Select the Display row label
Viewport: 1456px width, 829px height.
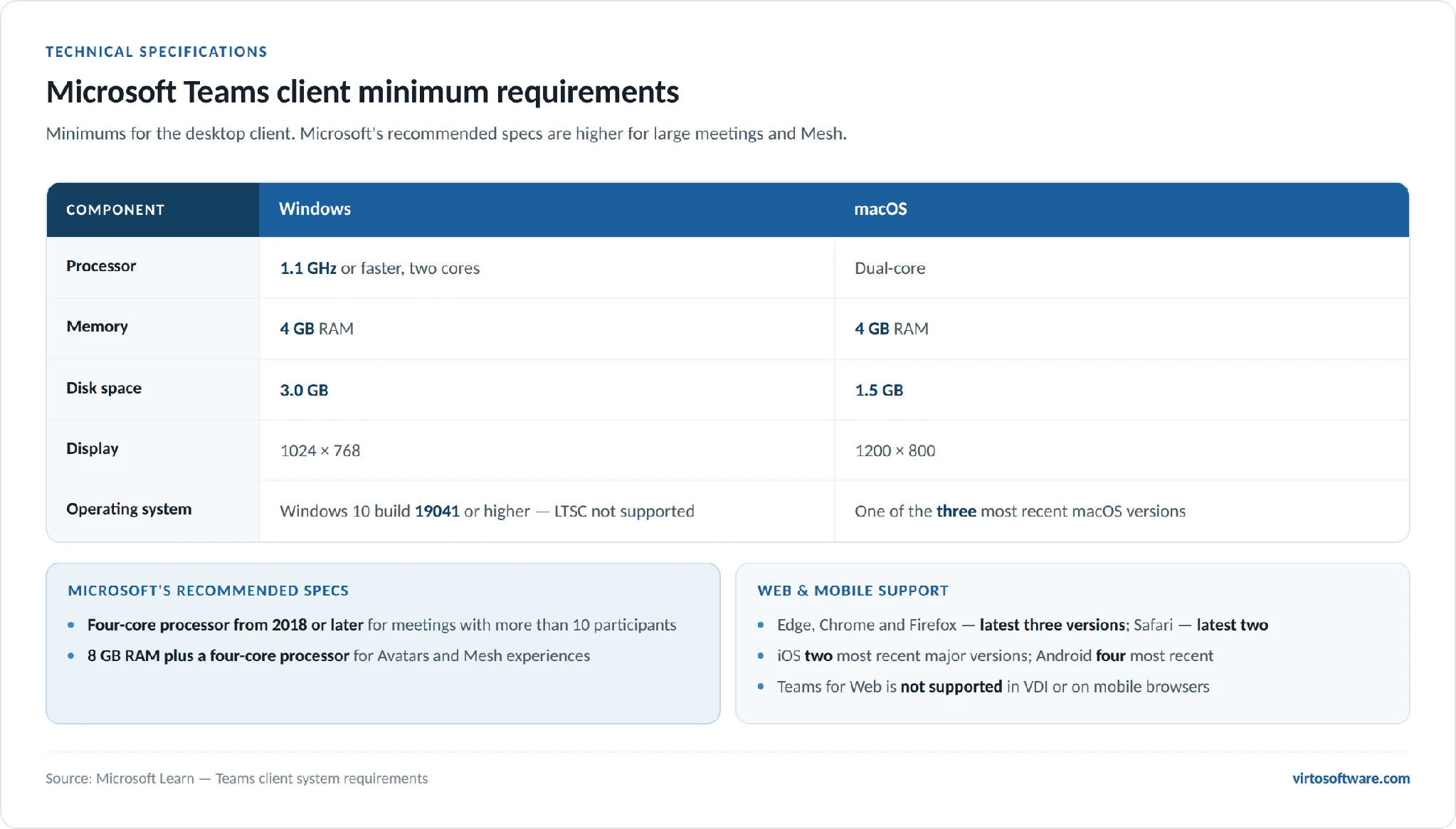[x=93, y=449]
